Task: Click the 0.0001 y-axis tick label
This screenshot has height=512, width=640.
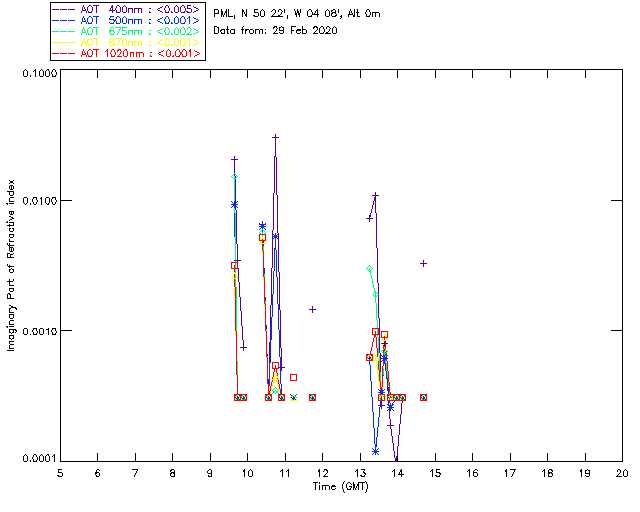Action: [x=39, y=459]
